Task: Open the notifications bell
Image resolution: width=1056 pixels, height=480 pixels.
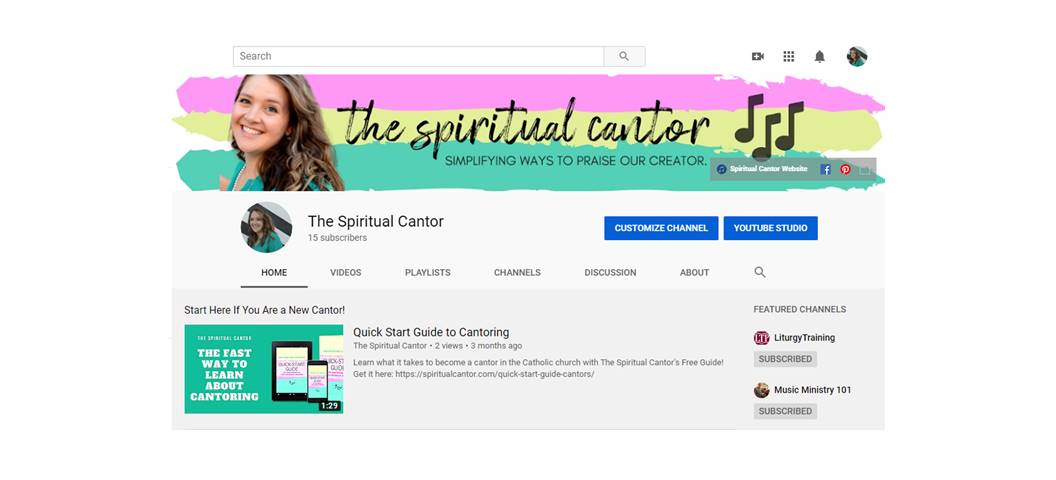Action: (x=820, y=57)
